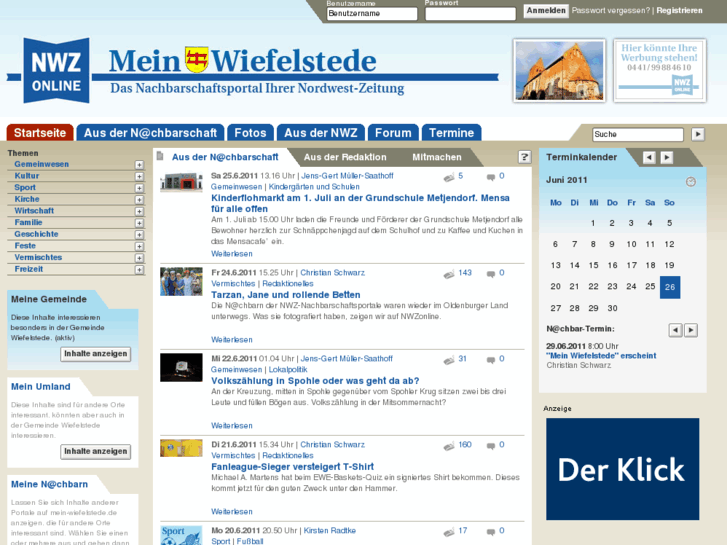Click Inhalte anzeigen under Meine Gemeinde
The width and height of the screenshot is (727, 545).
point(96,354)
